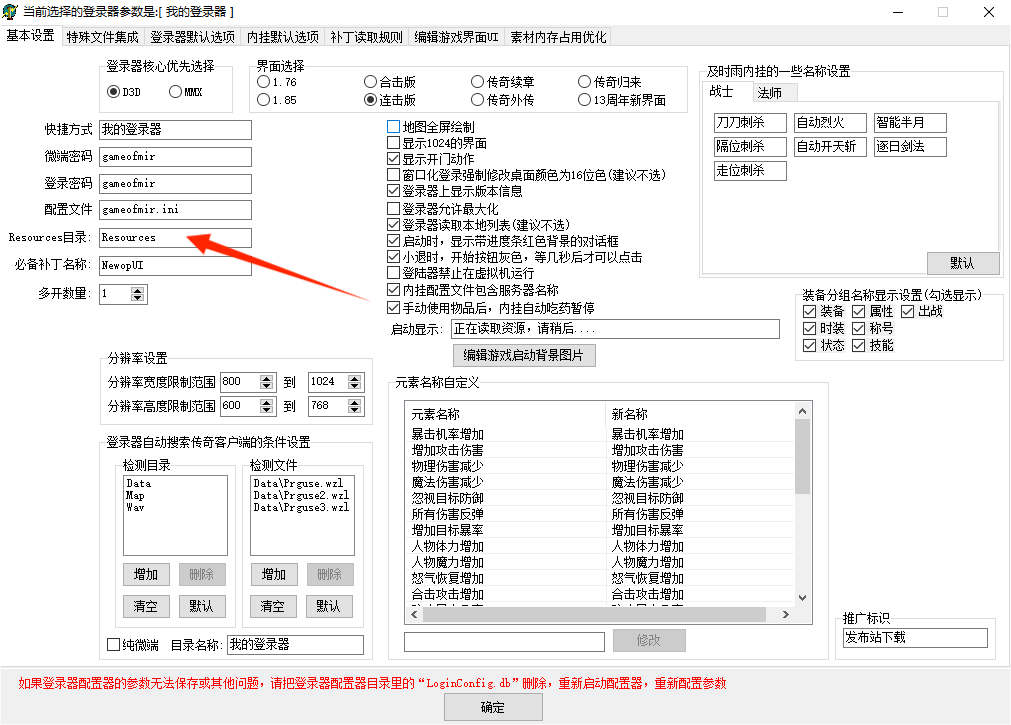Enable 地图全屏绘制 checkbox

[x=393, y=127]
